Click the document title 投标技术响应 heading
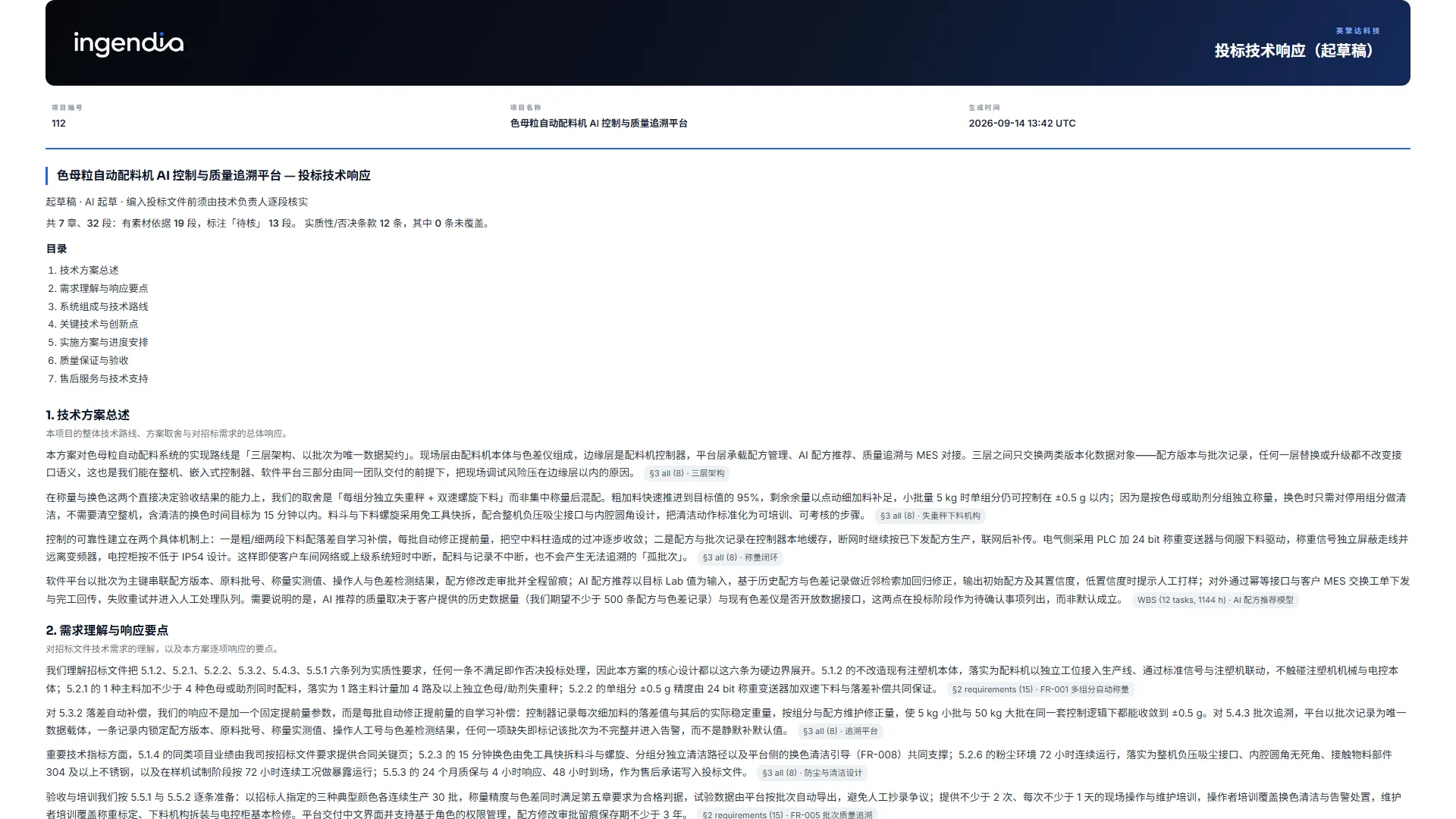This screenshot has width=1456, height=819. click(x=213, y=176)
